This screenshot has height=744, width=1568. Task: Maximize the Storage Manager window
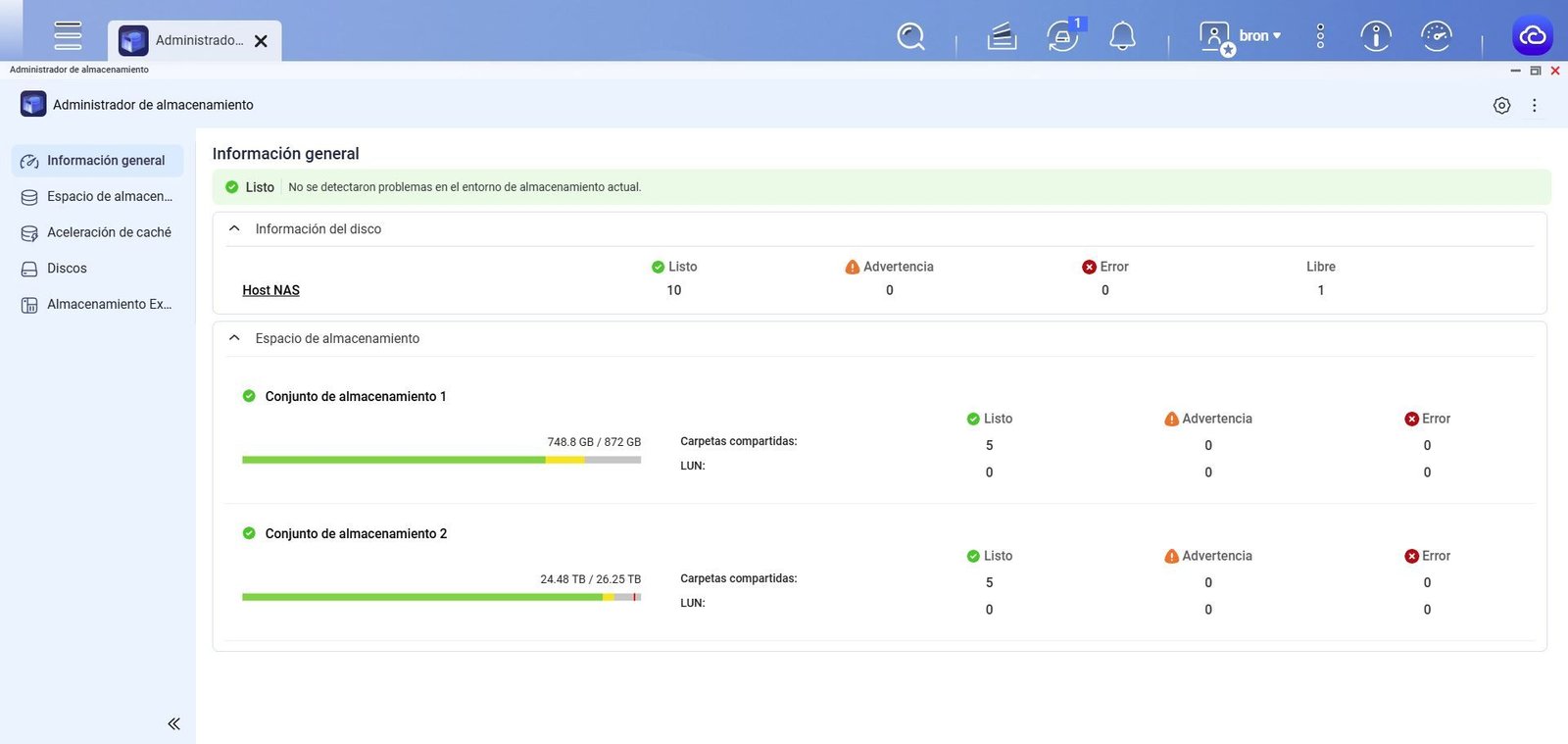point(1536,71)
